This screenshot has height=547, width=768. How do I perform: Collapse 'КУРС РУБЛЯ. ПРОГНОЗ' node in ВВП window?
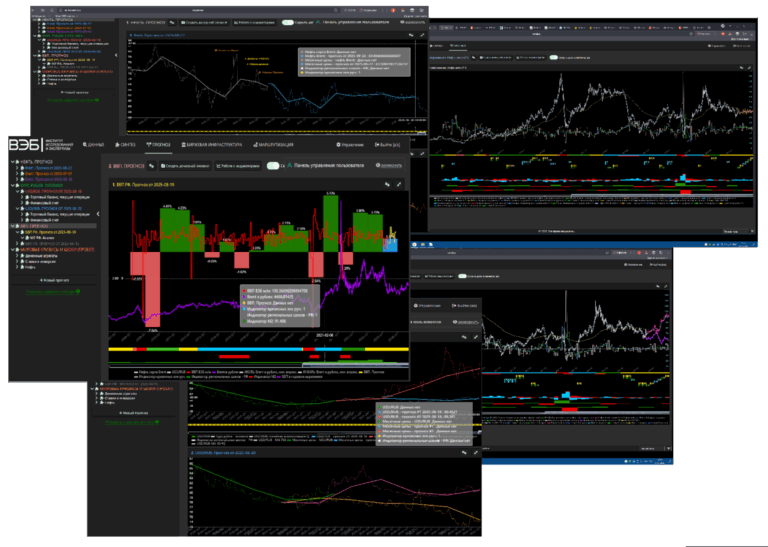coord(13,186)
